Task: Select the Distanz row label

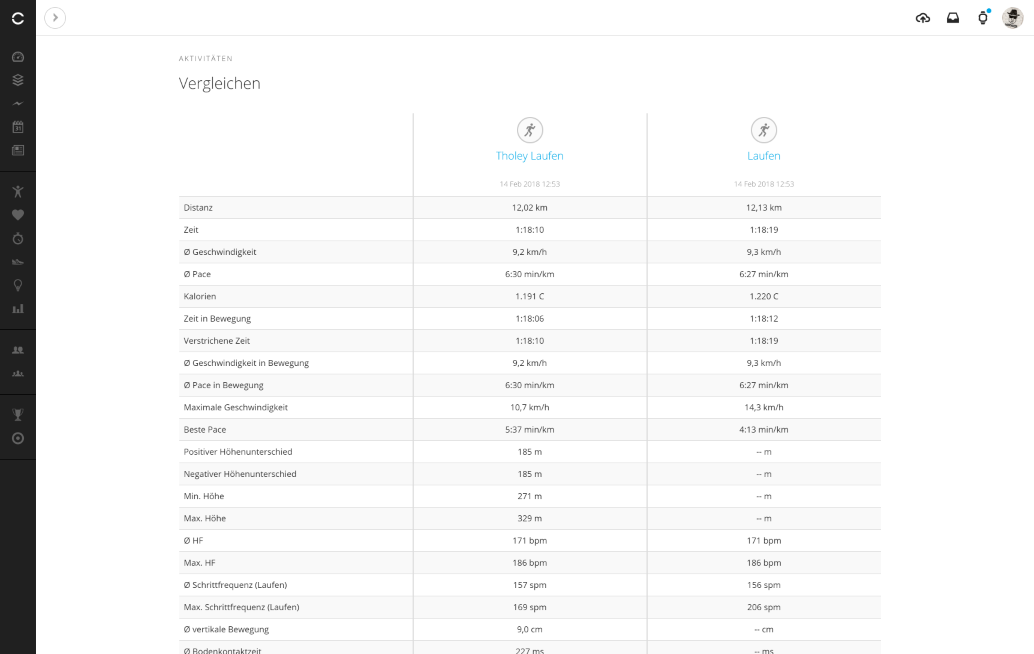Action: 198,208
